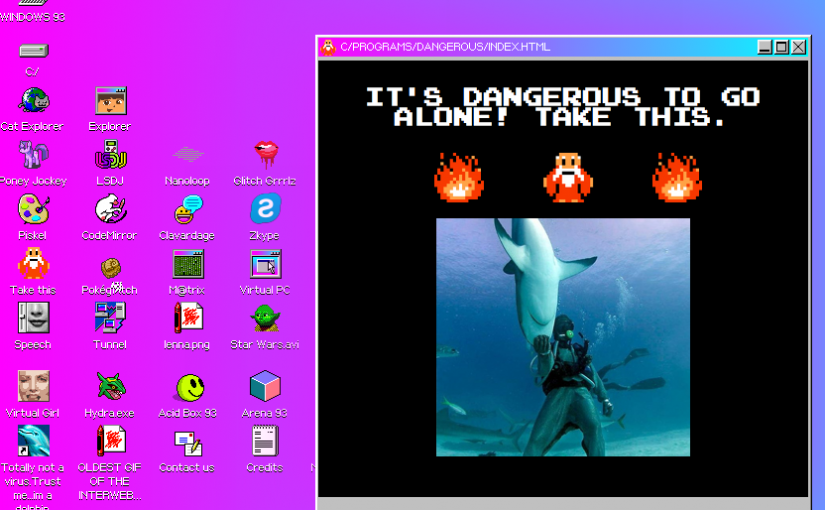Open OLDEST GIF OF THE INTERWEB file
This screenshot has height=510, width=825.
[110, 441]
